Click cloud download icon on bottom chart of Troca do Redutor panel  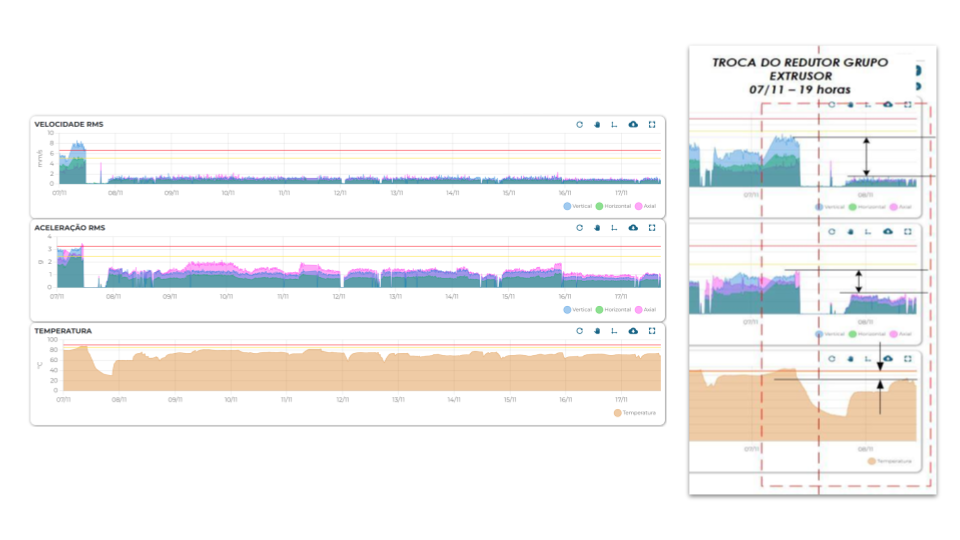(x=888, y=359)
